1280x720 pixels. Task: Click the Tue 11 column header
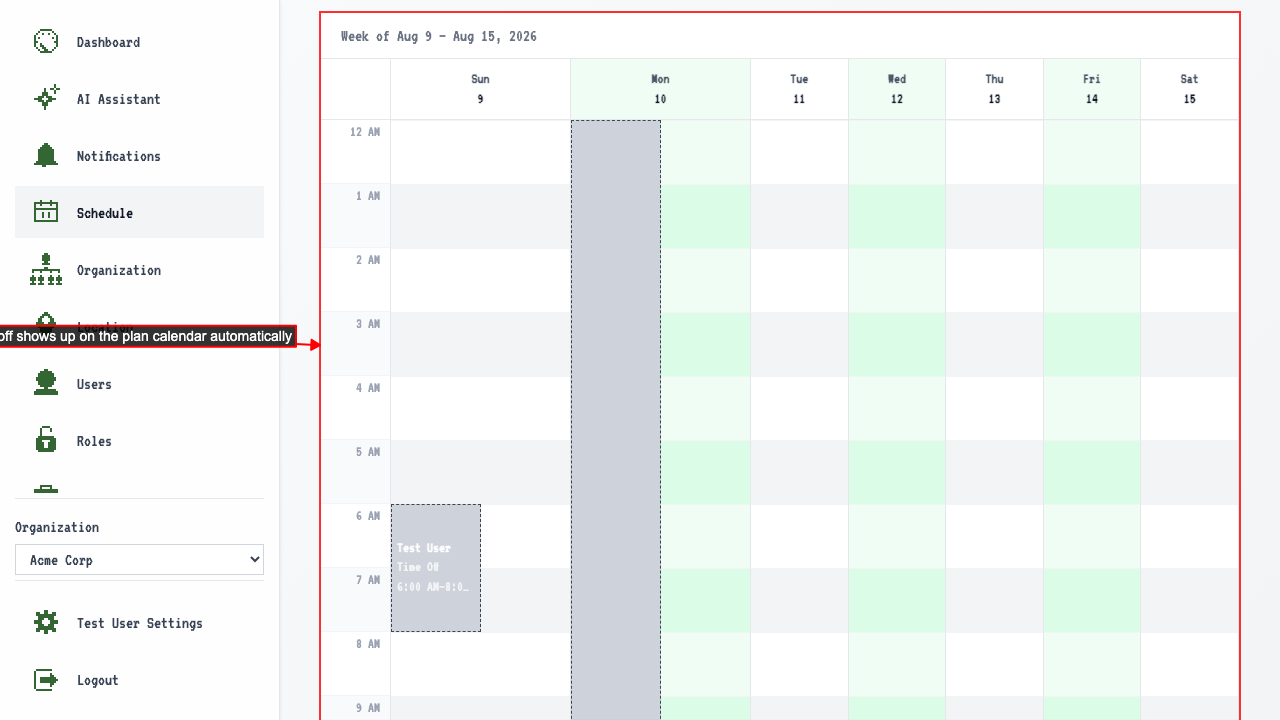click(799, 89)
